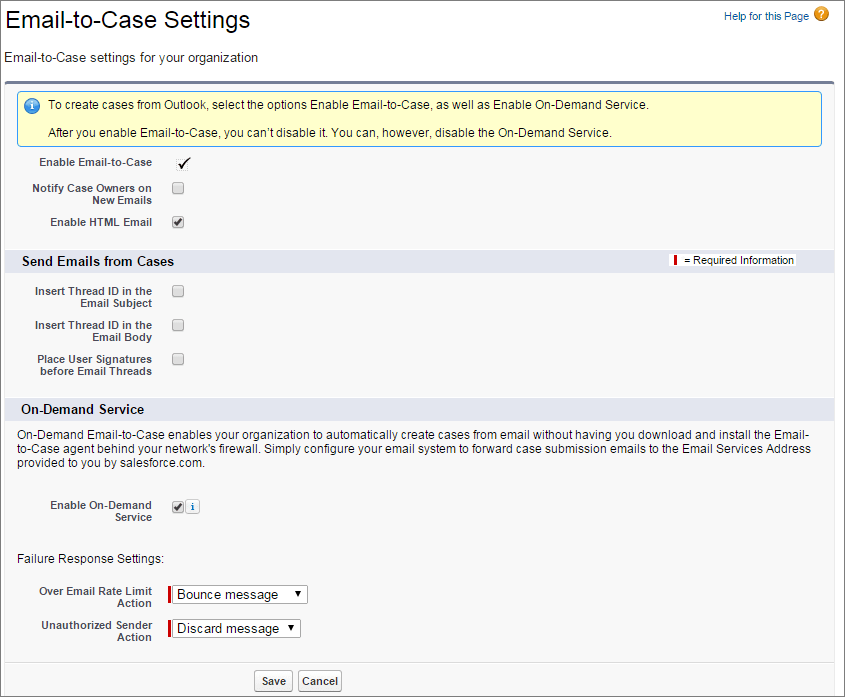Uncheck Enable HTML Email
This screenshot has height=697, width=845.
[x=178, y=222]
